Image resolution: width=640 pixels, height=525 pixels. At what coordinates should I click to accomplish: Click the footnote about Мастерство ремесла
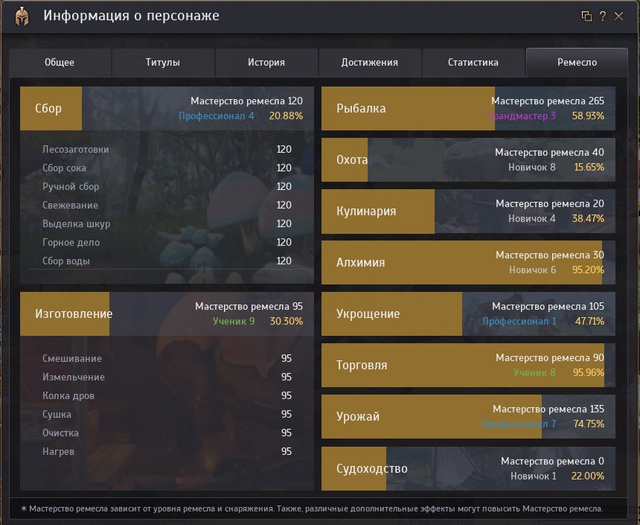(x=312, y=509)
